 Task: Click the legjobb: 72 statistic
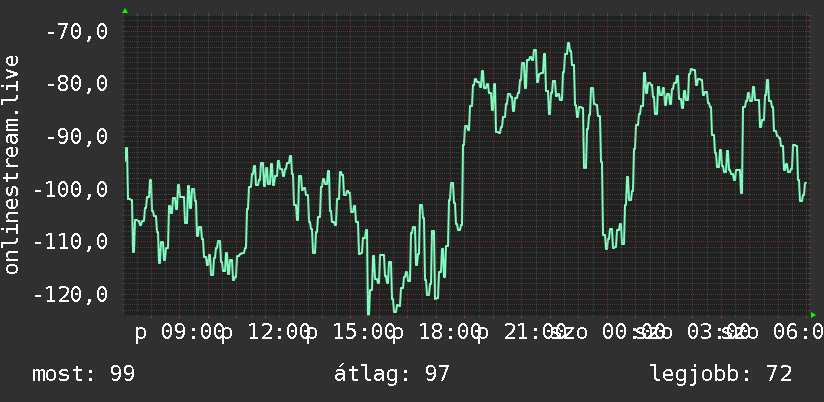pos(721,374)
